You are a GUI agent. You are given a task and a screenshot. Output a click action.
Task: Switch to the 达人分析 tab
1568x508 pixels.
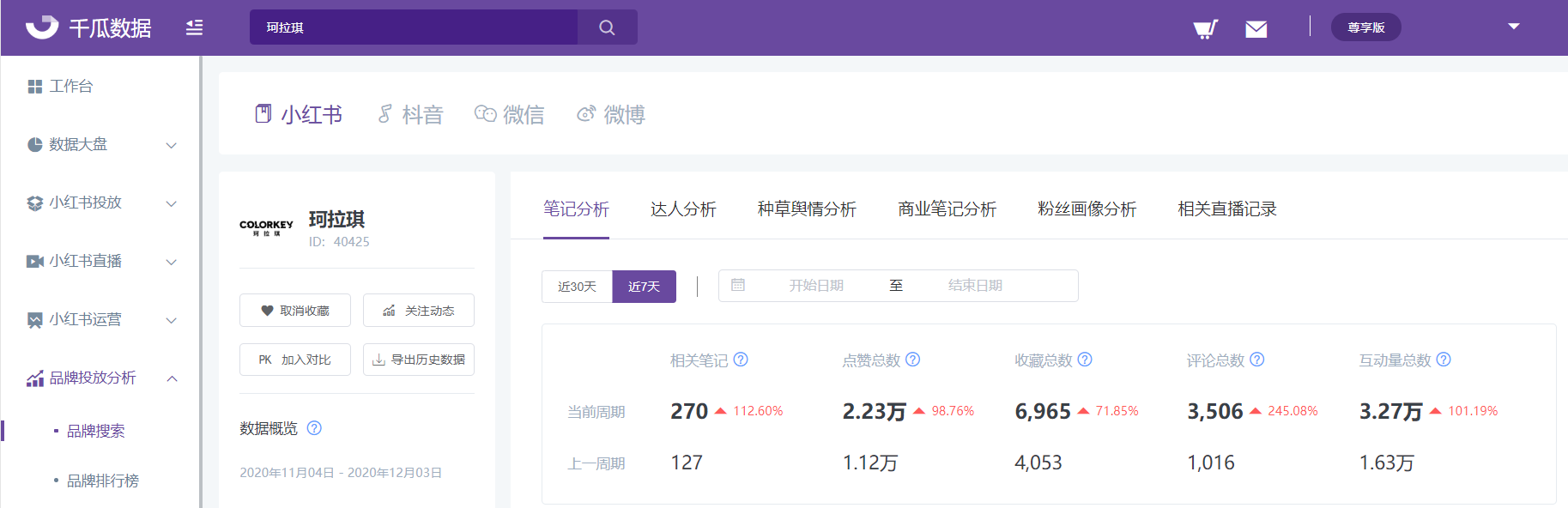click(x=683, y=209)
